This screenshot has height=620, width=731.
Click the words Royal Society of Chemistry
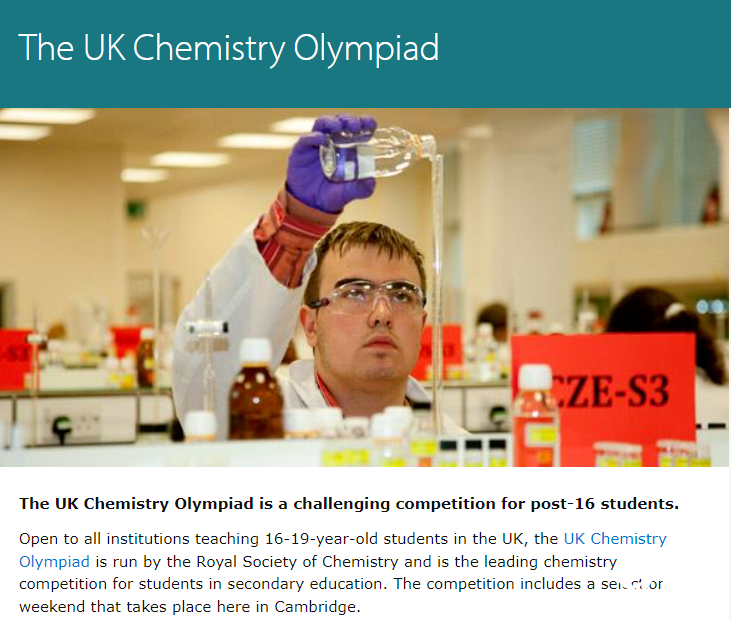pos(297,562)
